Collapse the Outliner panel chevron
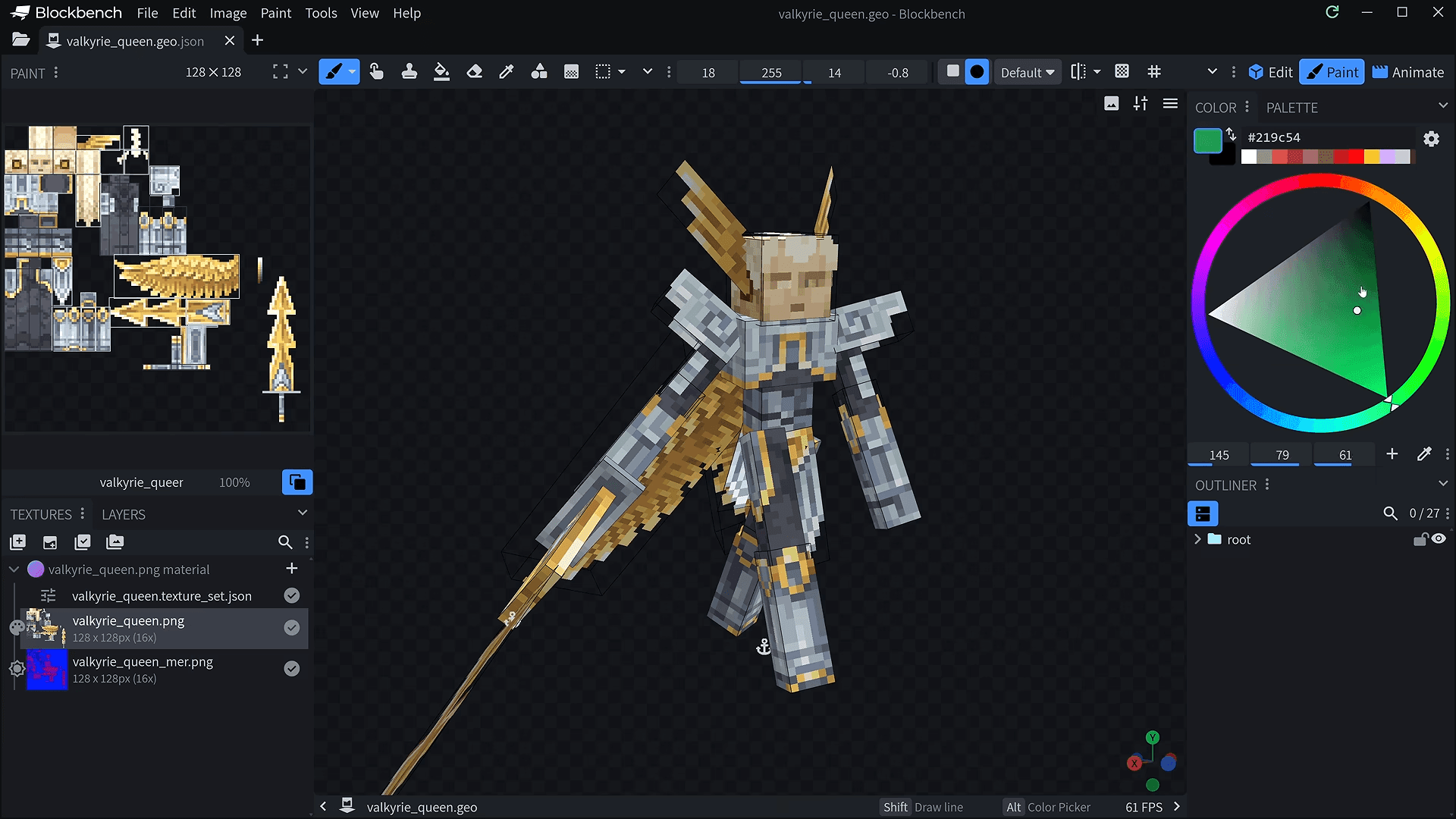 [1442, 483]
